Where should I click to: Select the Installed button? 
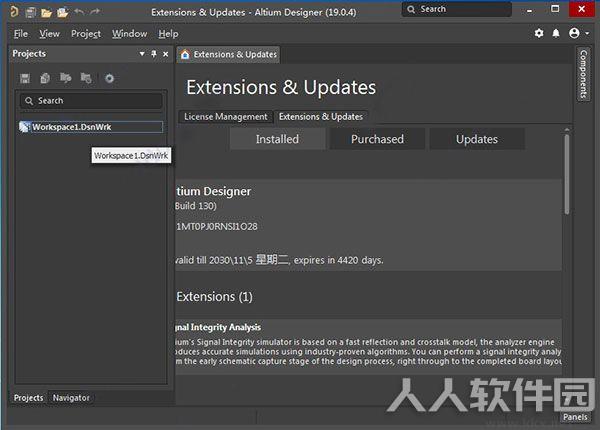[277, 139]
